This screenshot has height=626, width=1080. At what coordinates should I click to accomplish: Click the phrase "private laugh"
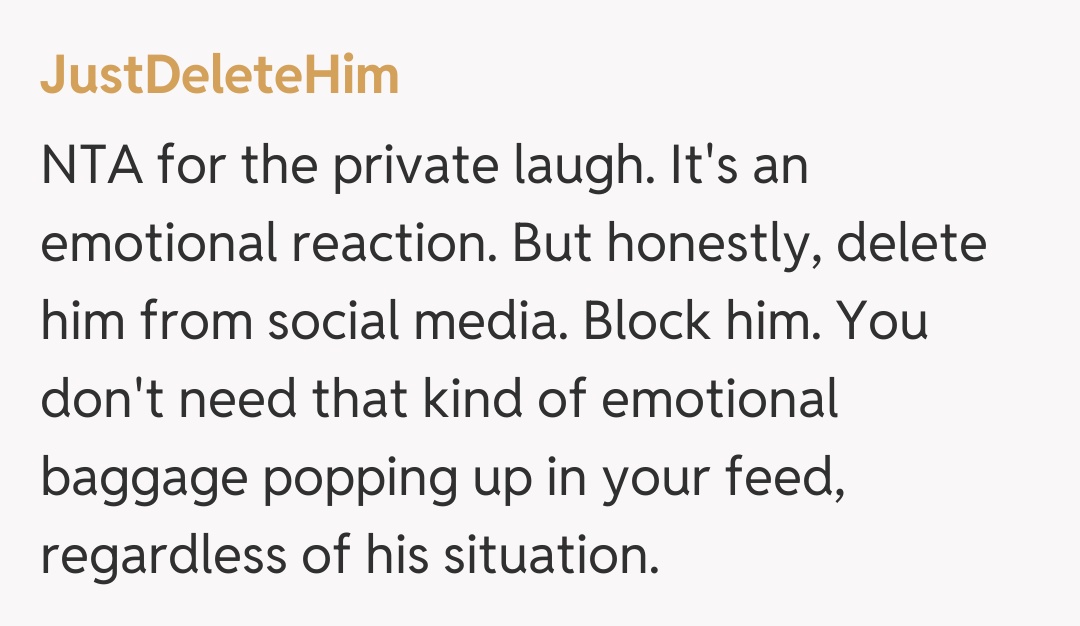[x=481, y=166]
